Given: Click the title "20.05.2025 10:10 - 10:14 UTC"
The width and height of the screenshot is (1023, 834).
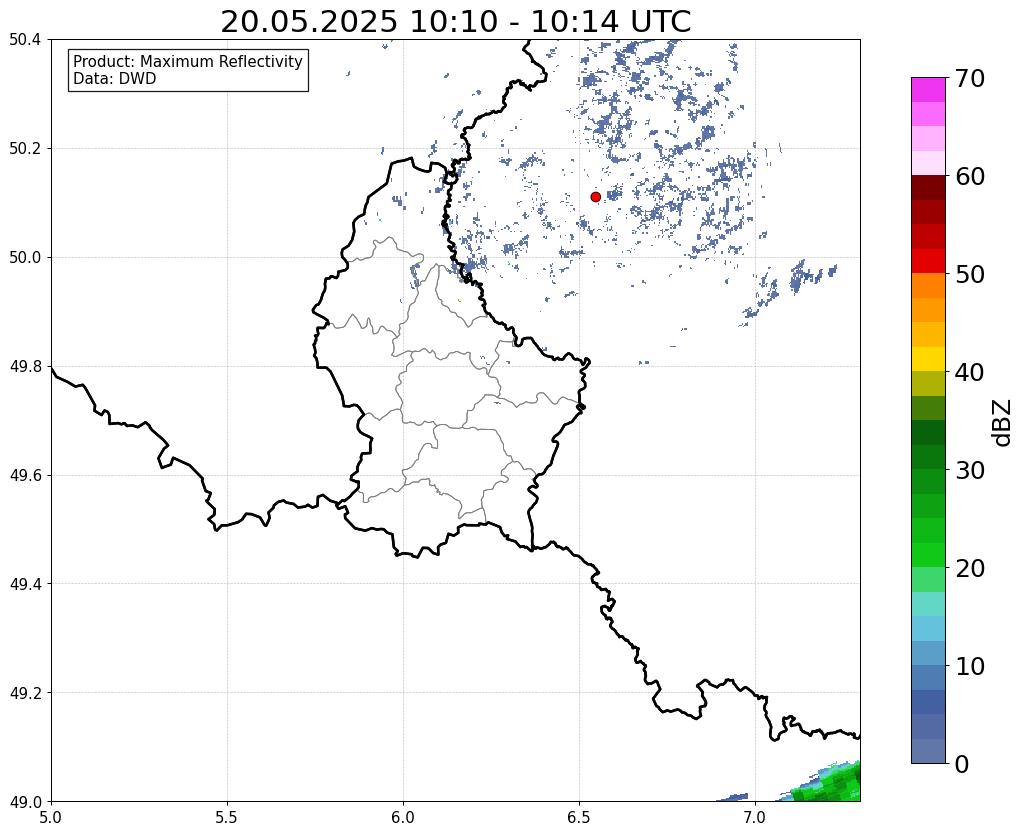Looking at the screenshot, I should [x=455, y=22].
